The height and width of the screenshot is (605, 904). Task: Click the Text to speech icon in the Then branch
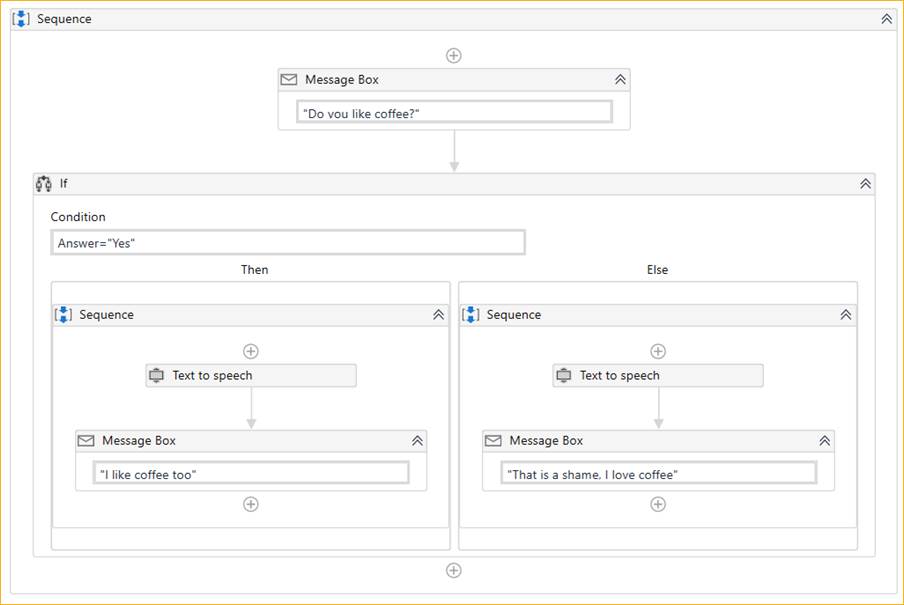pyautogui.click(x=156, y=375)
